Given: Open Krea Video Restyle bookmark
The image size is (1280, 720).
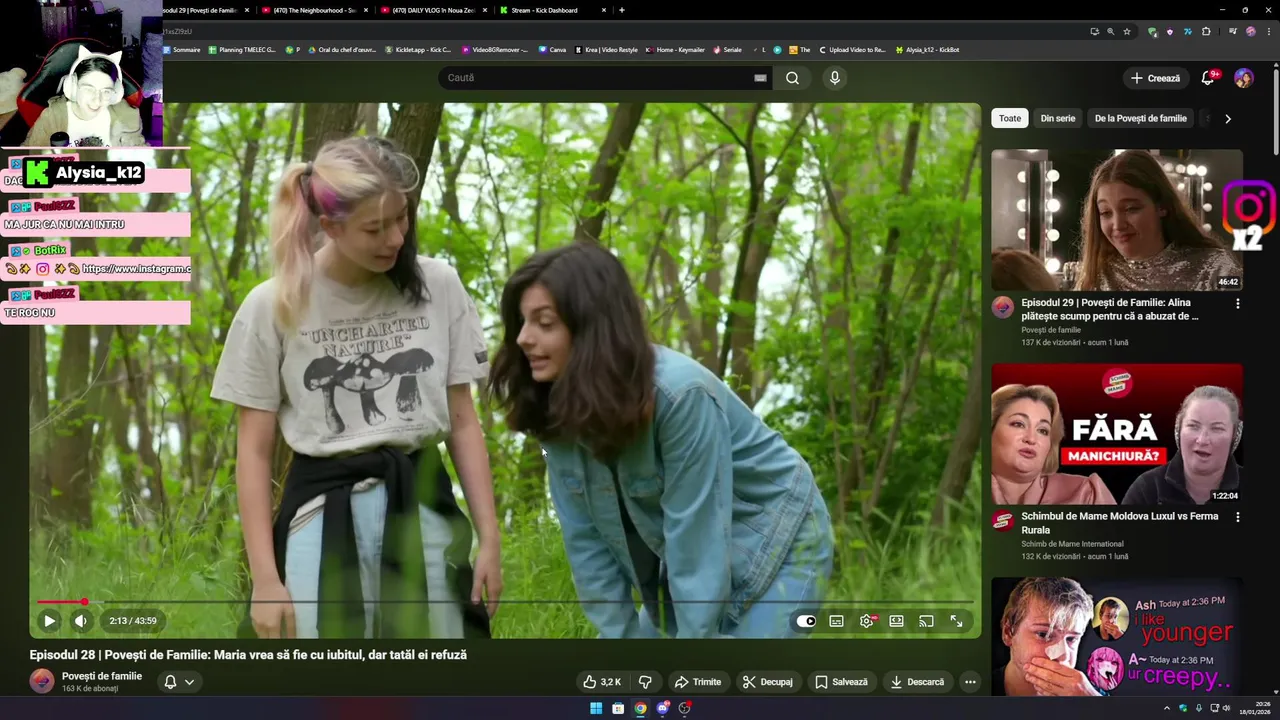Looking at the screenshot, I should [607, 50].
